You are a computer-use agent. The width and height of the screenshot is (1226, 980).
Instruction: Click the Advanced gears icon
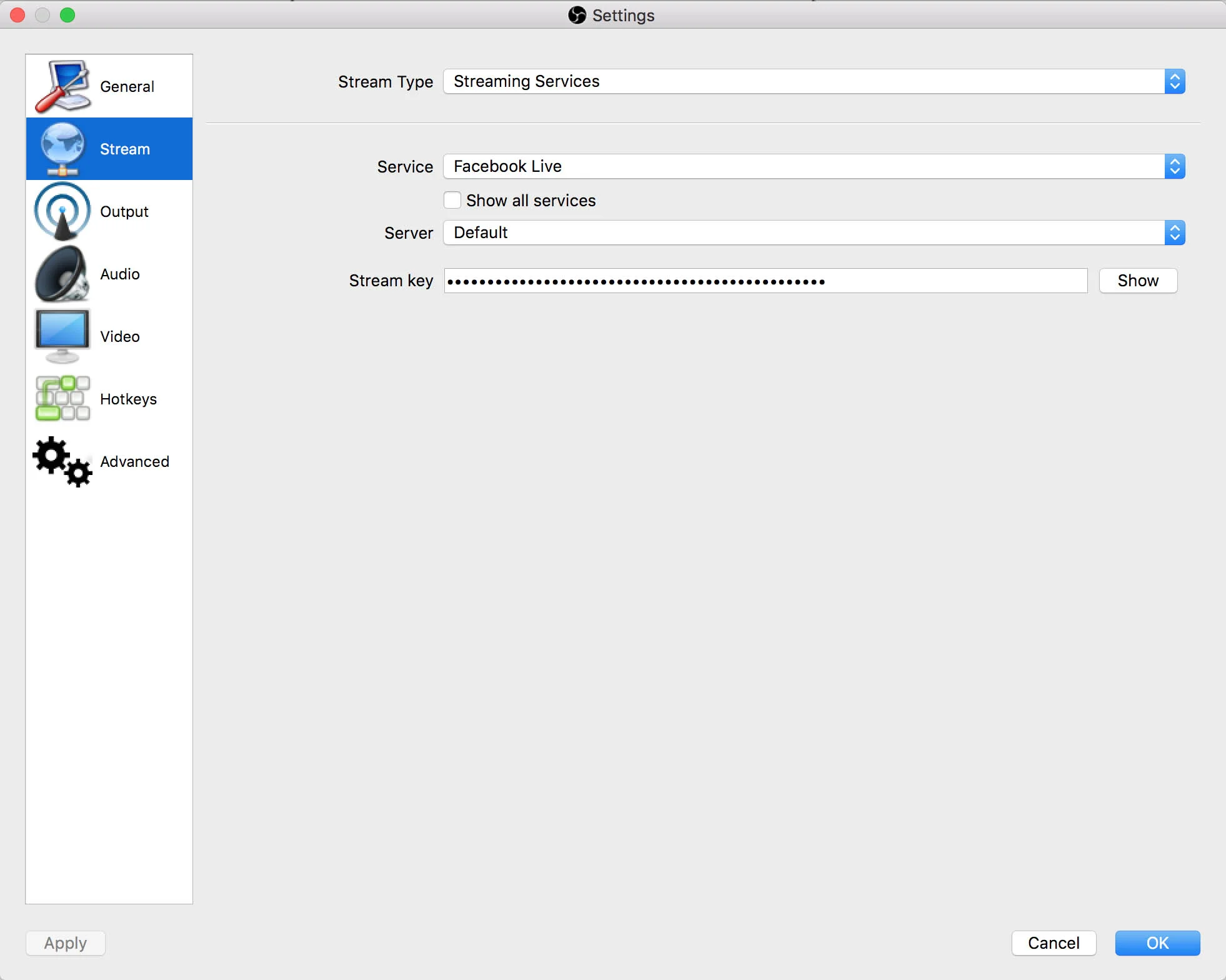coord(62,461)
